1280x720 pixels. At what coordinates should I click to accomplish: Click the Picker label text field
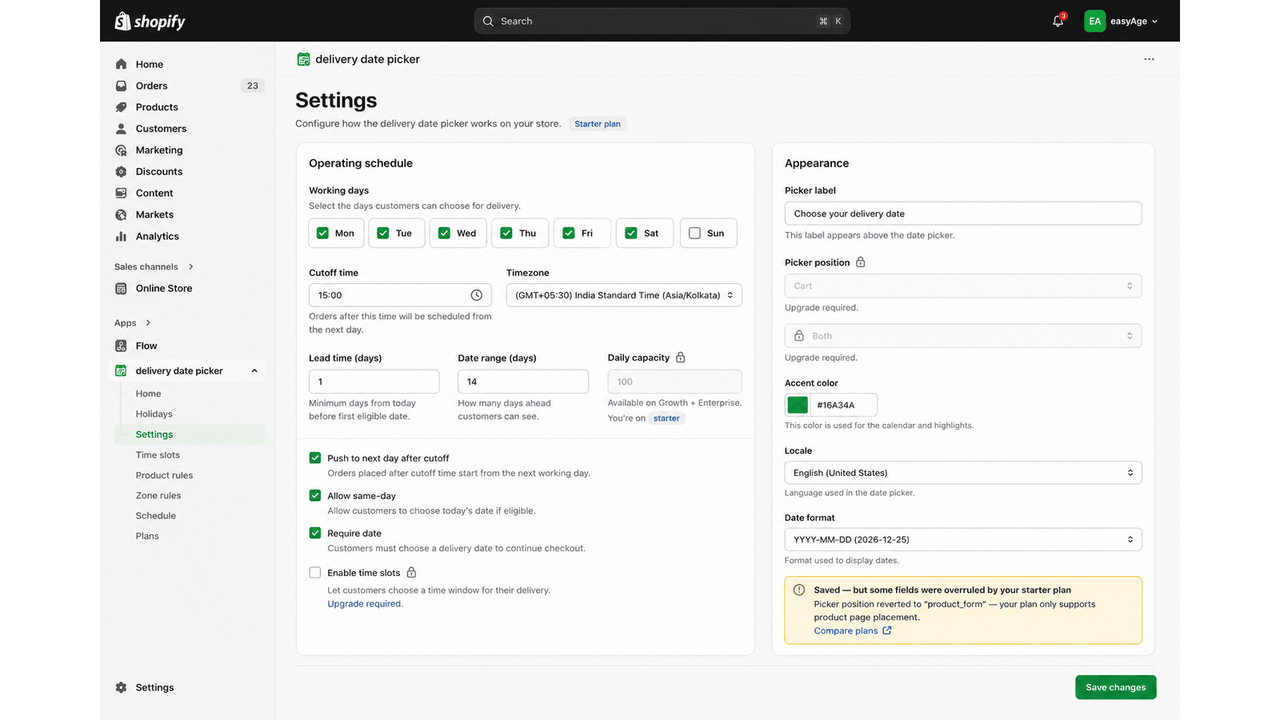tap(963, 213)
